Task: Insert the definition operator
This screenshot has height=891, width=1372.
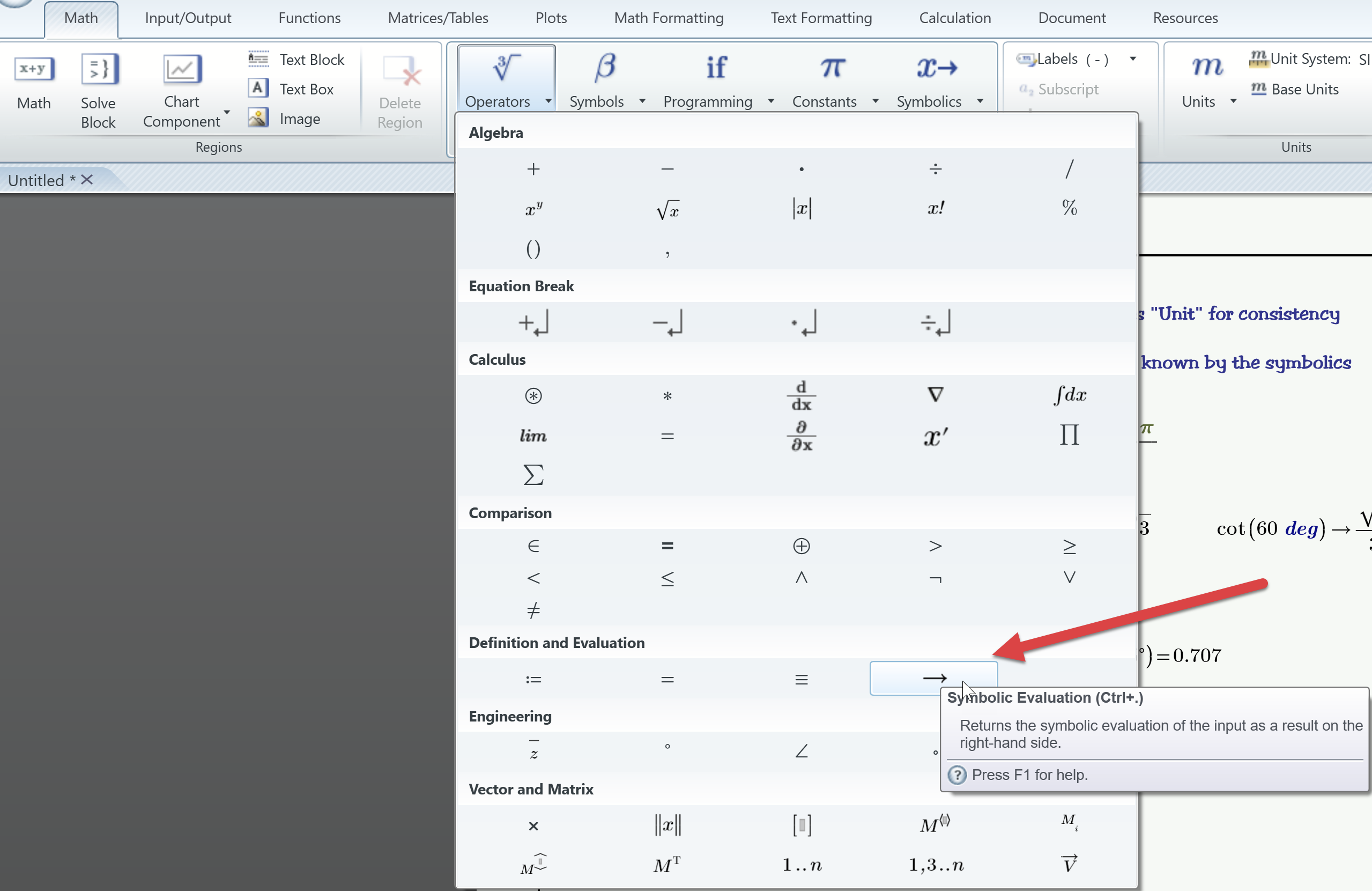Action: pyautogui.click(x=532, y=678)
